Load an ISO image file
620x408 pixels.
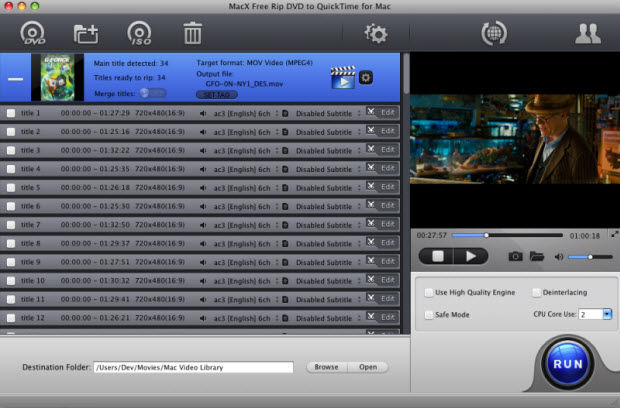(139, 33)
